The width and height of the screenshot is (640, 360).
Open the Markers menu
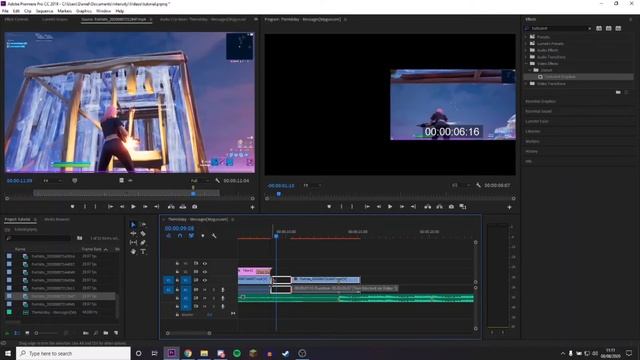tap(64, 11)
